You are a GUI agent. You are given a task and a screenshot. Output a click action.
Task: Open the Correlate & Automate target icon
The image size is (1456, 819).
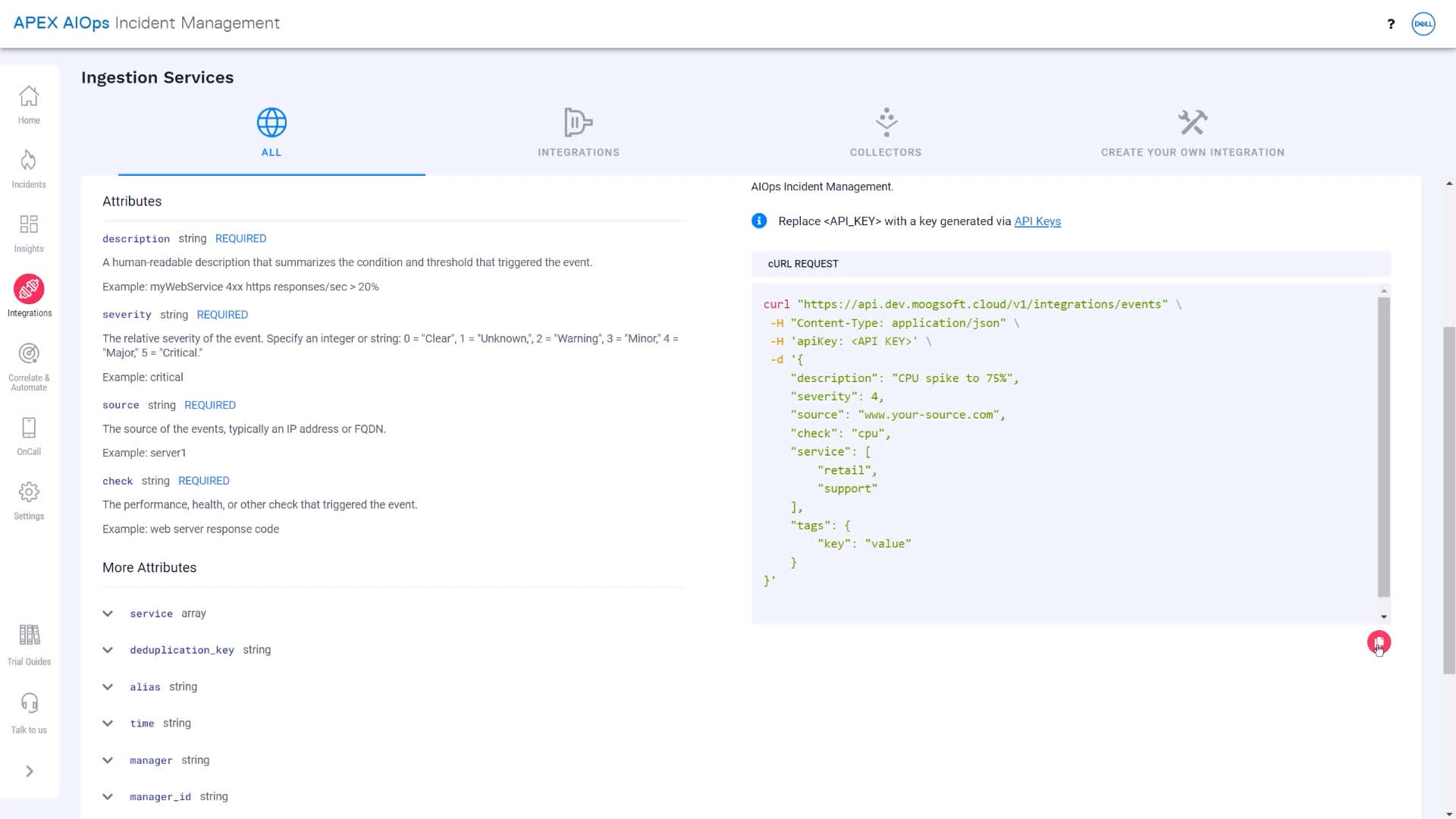[x=29, y=353]
